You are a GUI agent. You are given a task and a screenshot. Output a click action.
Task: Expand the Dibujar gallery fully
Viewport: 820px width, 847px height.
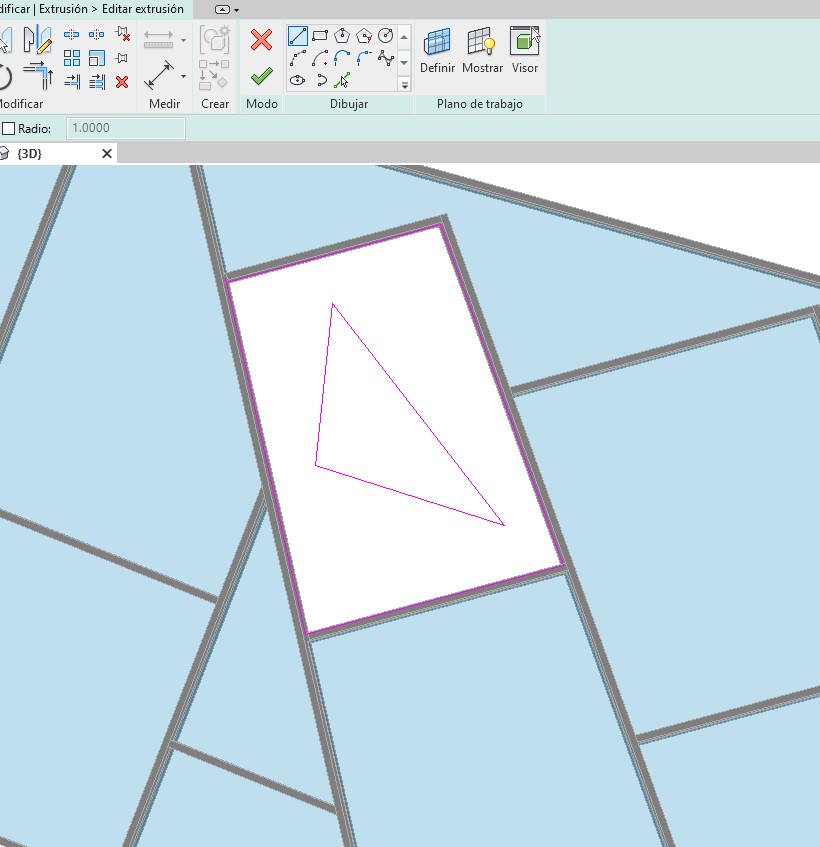tap(404, 85)
